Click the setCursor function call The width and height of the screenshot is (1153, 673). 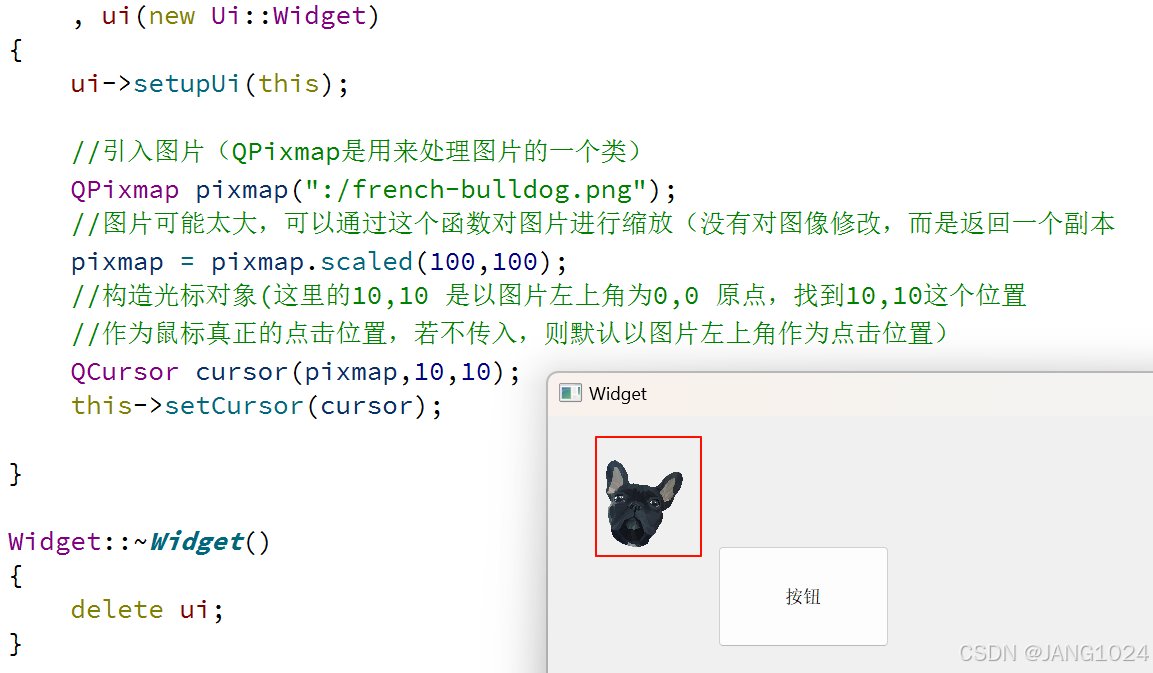(234, 406)
